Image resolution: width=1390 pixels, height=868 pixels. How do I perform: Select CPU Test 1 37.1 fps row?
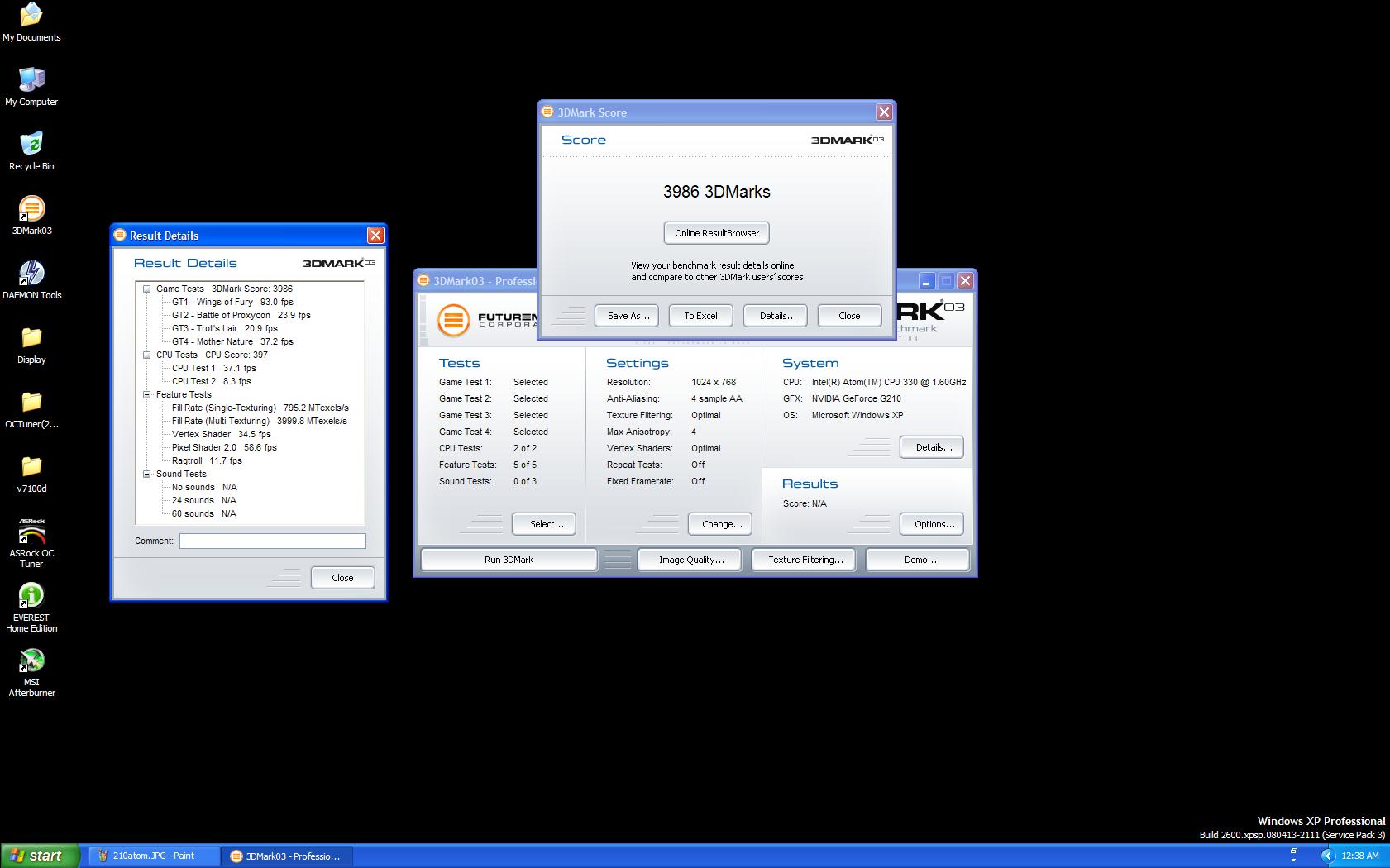214,368
